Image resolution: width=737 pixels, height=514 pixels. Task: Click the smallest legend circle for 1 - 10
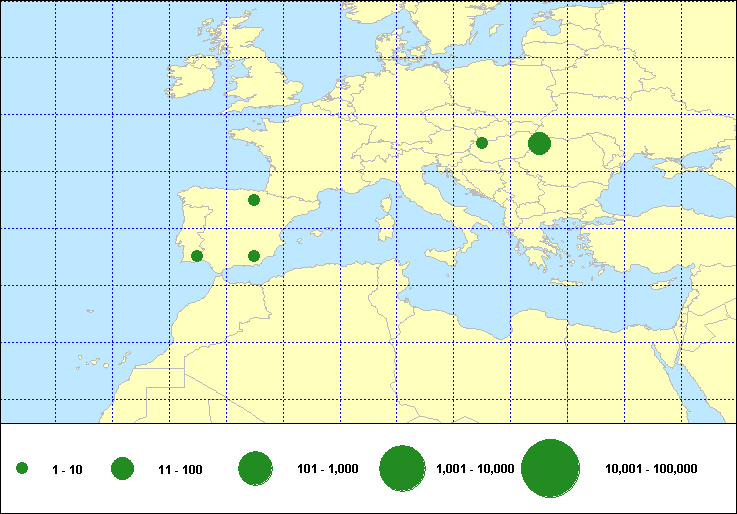click(x=22, y=468)
